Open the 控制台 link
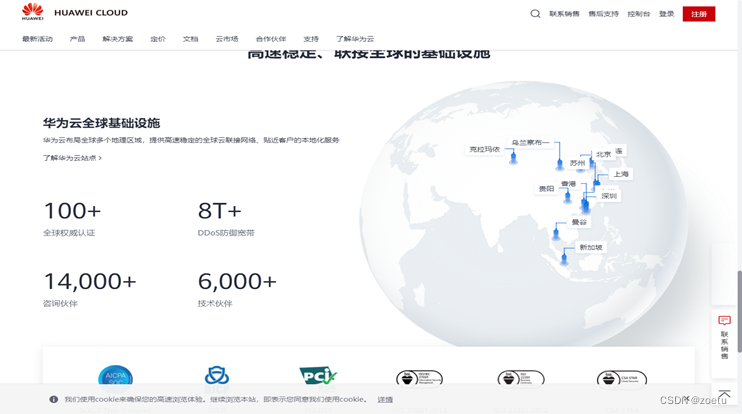The image size is (742, 414). tap(639, 14)
